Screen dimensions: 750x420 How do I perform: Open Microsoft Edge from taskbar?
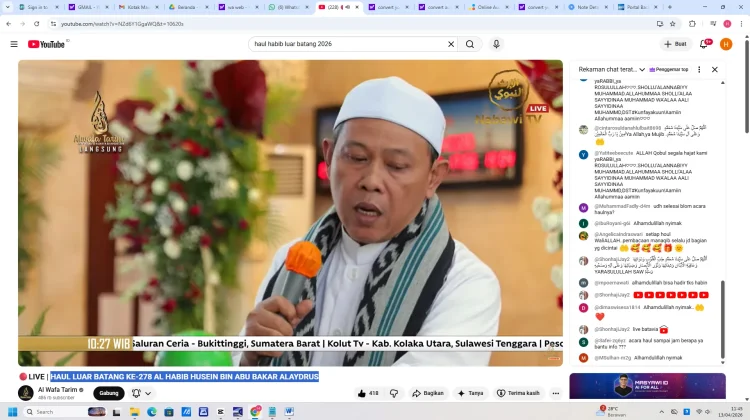tap(152, 411)
